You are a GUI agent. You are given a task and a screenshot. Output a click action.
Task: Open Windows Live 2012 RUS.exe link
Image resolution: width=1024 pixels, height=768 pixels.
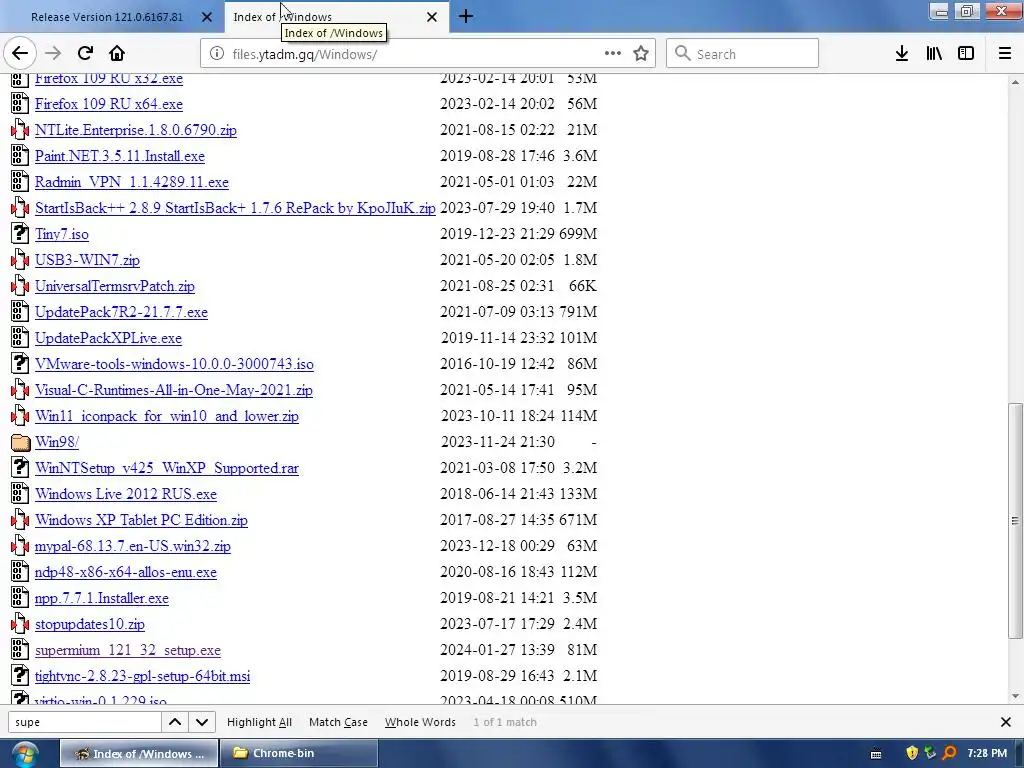coord(125,494)
